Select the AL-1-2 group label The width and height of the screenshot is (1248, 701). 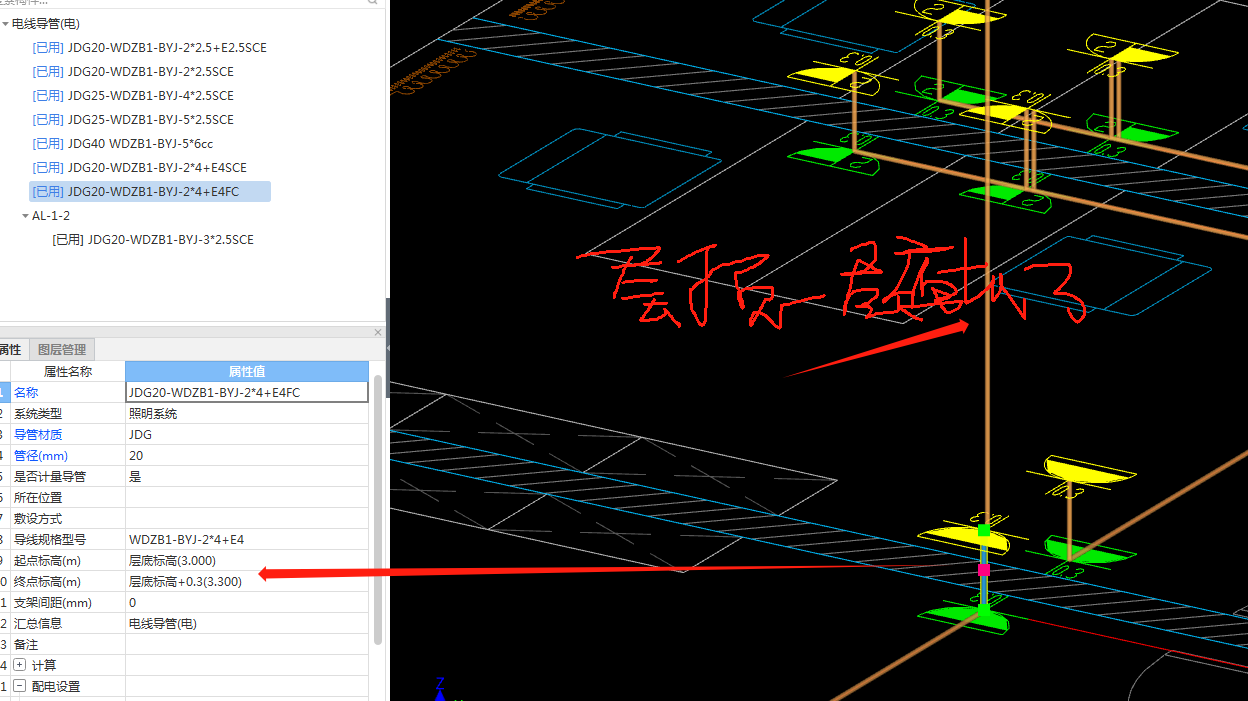pyautogui.click(x=51, y=215)
